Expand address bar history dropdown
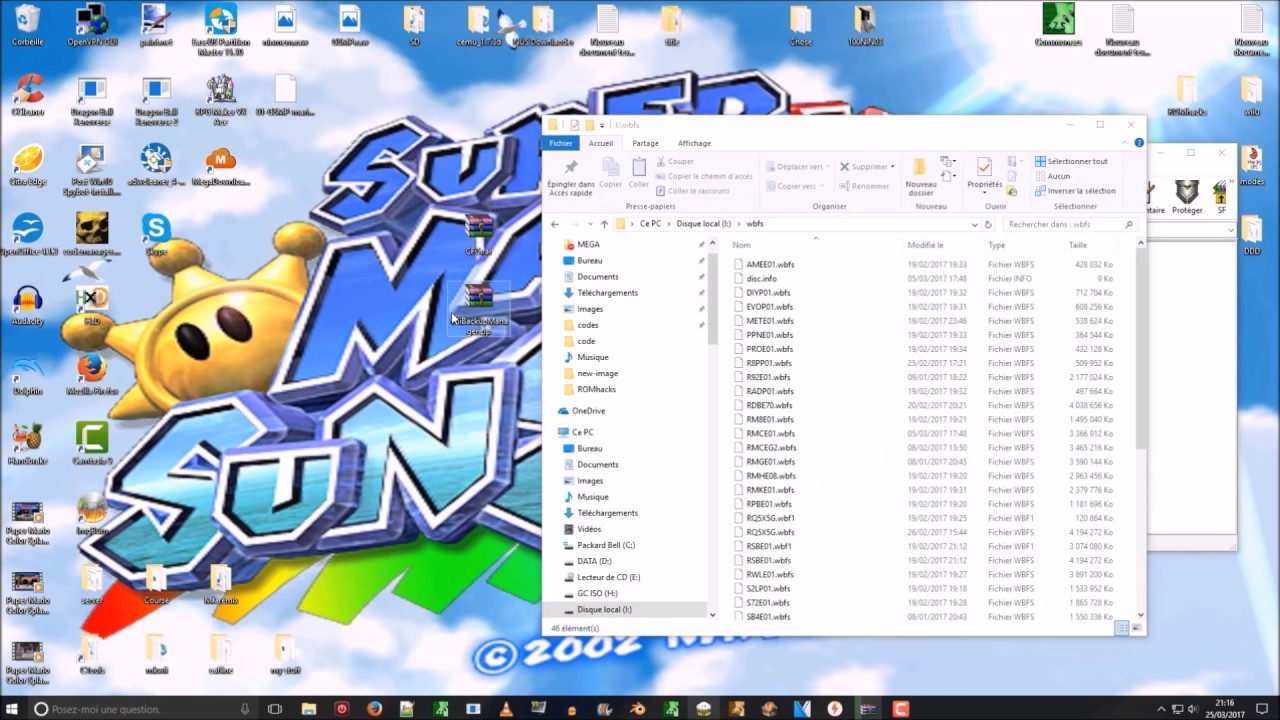The image size is (1280, 720). [975, 224]
